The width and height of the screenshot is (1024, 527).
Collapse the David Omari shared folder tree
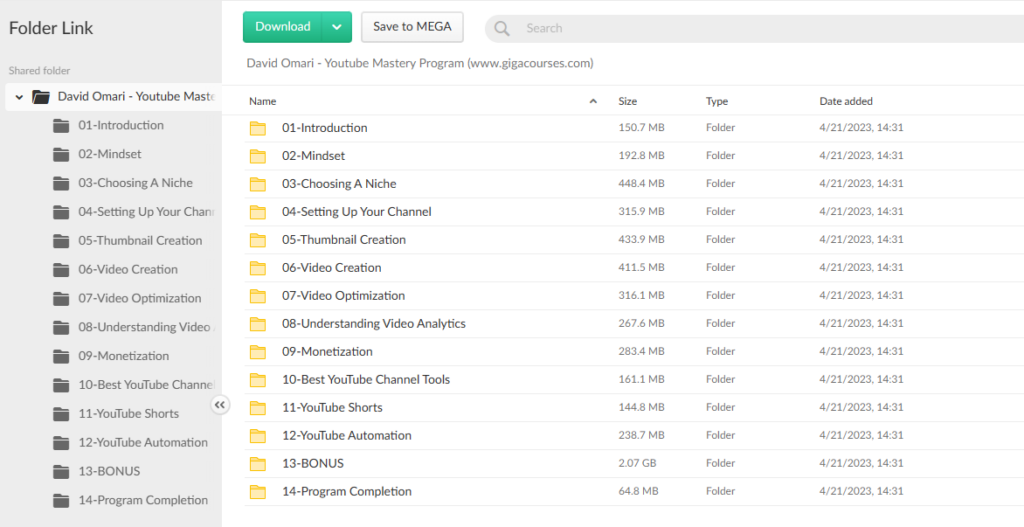(19, 97)
